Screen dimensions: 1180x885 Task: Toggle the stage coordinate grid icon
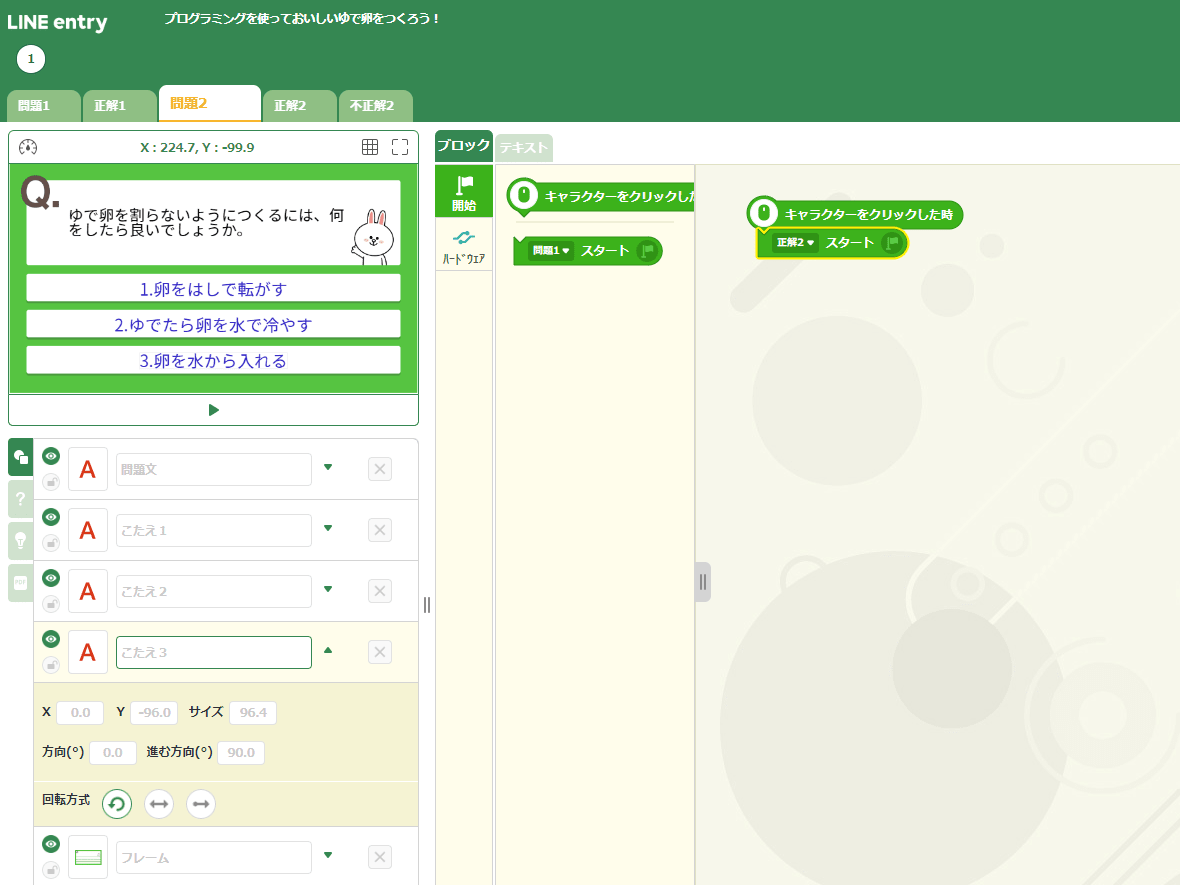tap(370, 147)
